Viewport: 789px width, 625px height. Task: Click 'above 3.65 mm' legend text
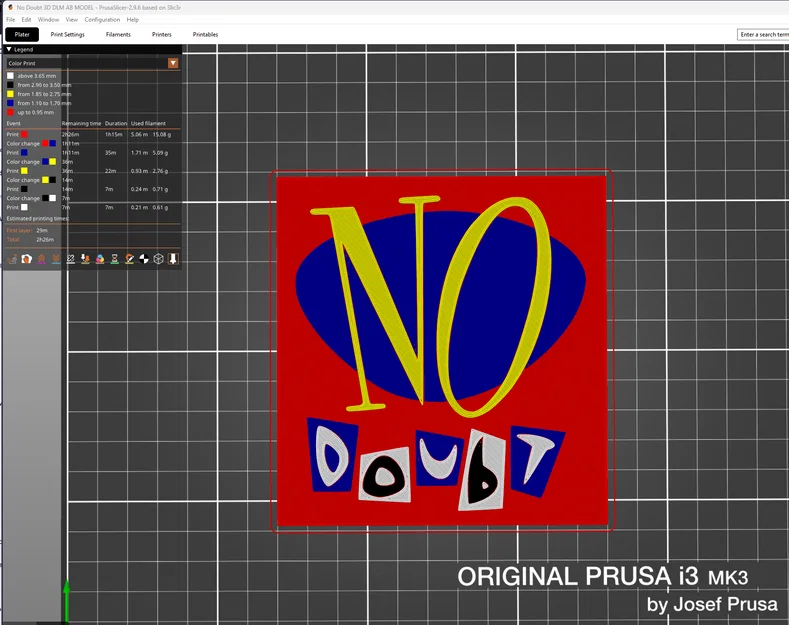tap(37, 76)
